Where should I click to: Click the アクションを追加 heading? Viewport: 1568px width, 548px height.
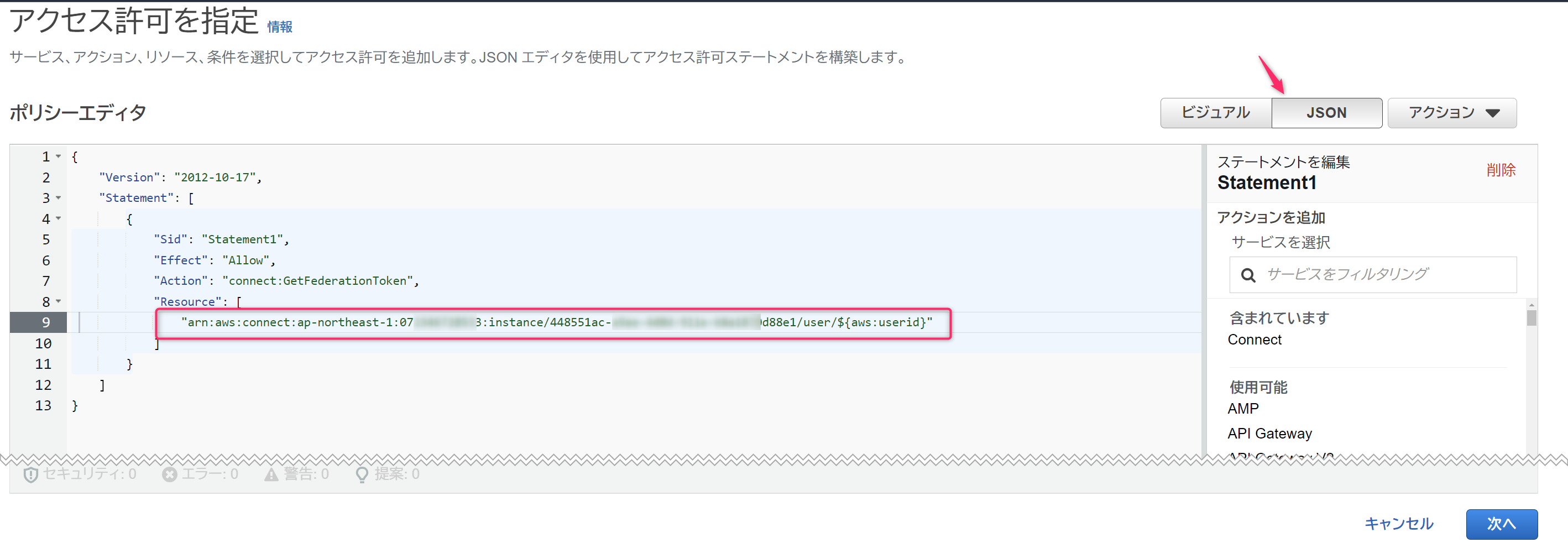tap(1271, 217)
